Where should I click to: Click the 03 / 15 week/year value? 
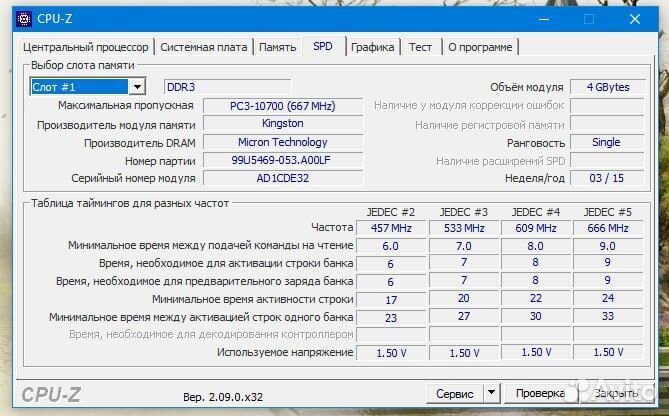tap(606, 178)
